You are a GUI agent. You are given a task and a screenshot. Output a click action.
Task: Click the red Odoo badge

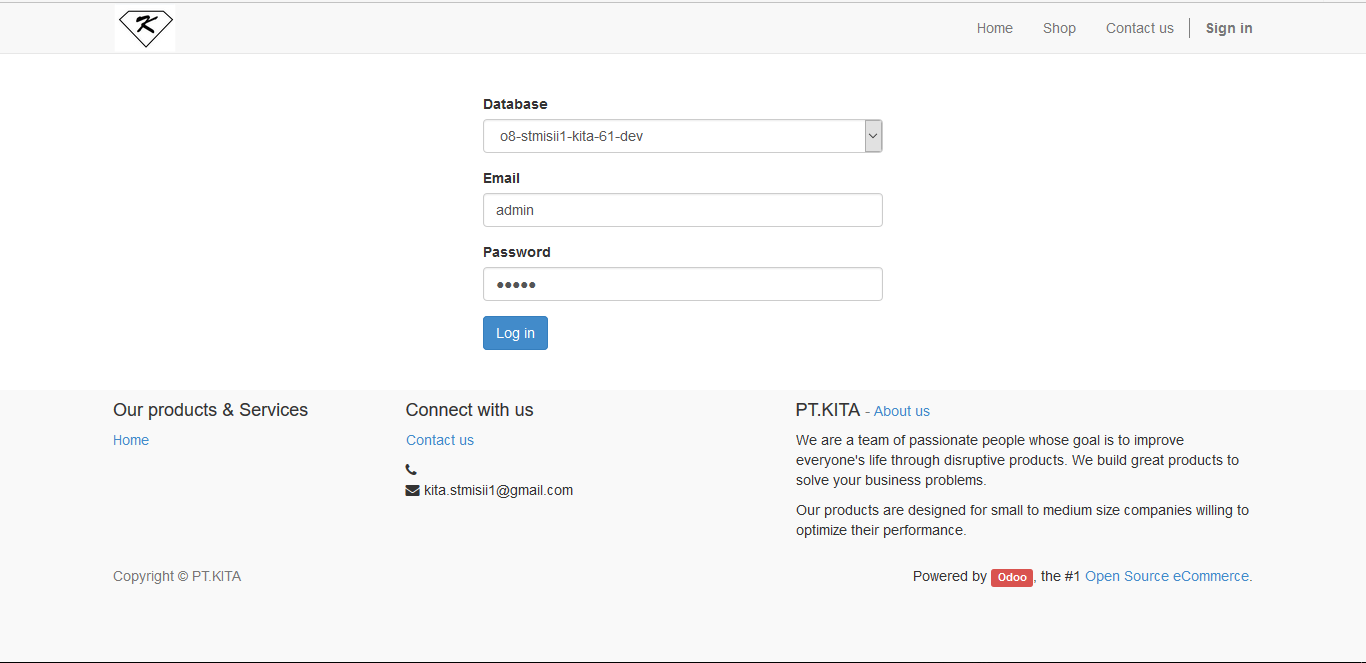click(x=1011, y=577)
